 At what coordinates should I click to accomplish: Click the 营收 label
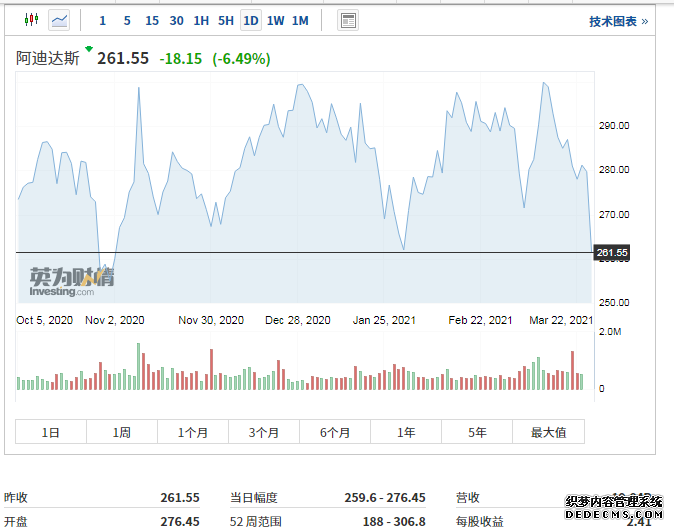tap(468, 498)
